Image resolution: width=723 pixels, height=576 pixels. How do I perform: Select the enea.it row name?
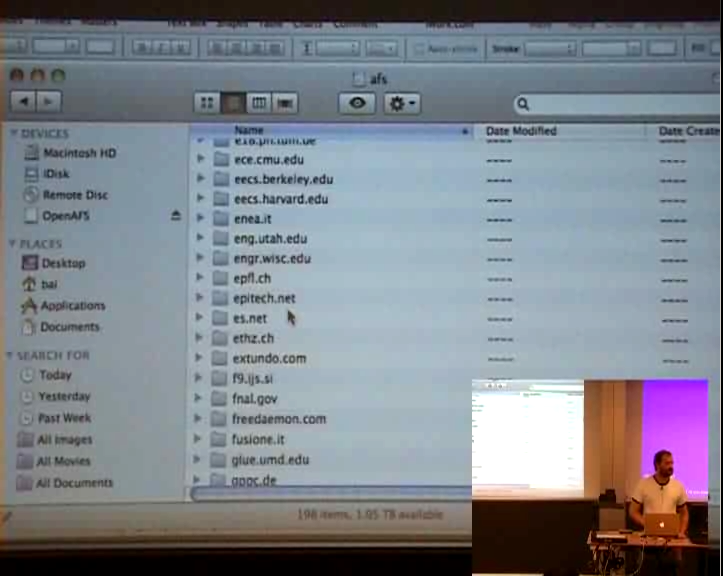pyautogui.click(x=253, y=219)
